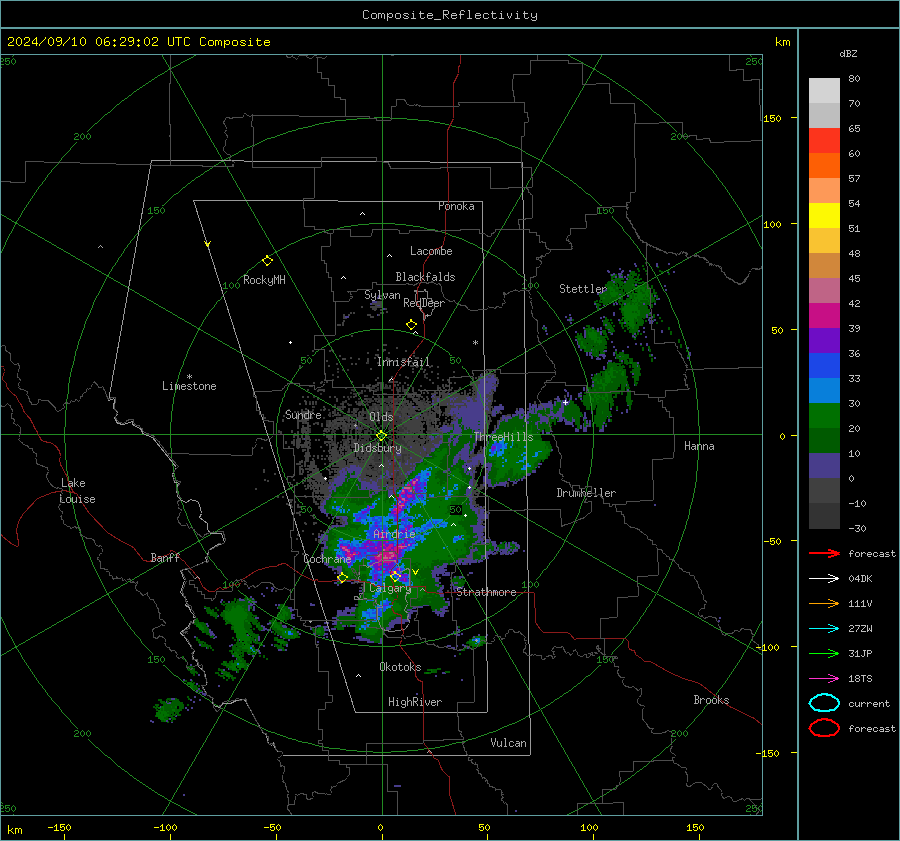Click the HighRiver map label
900x841 pixels.
tap(415, 702)
